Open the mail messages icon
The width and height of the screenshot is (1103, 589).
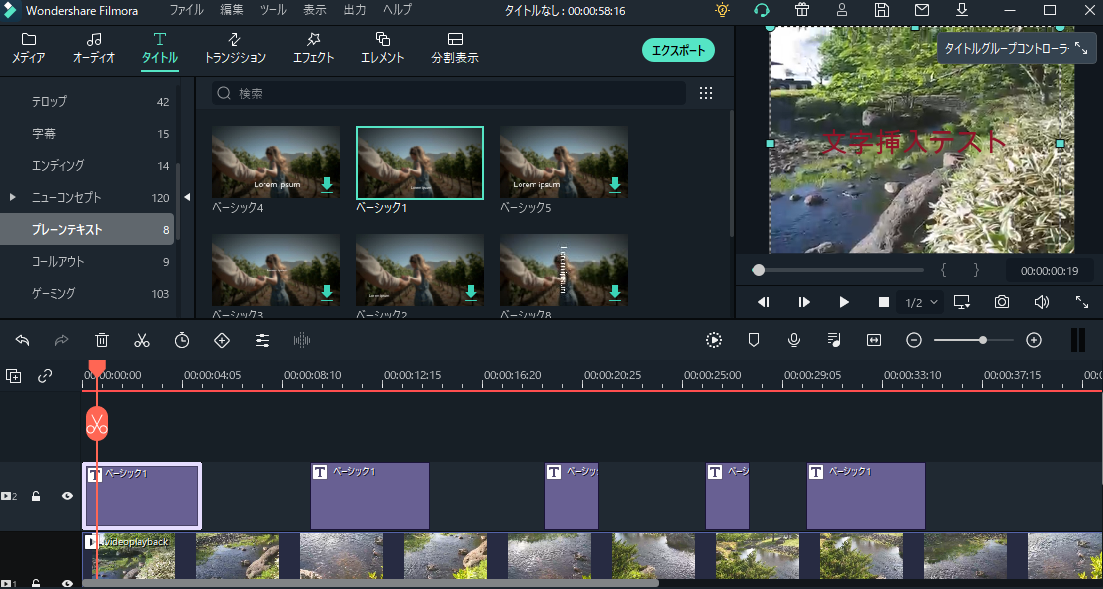pyautogui.click(x=922, y=10)
